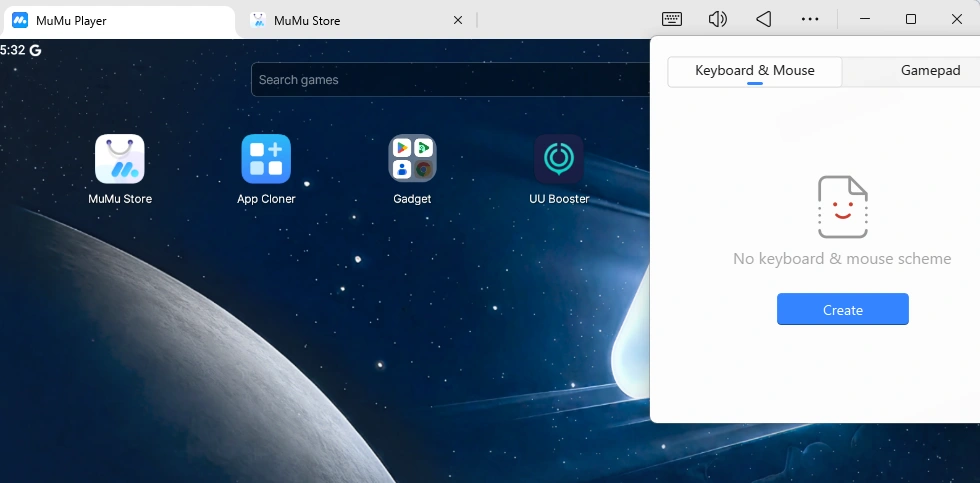Click the MuMu Player logo in tab
980x483 pixels.
point(20,20)
